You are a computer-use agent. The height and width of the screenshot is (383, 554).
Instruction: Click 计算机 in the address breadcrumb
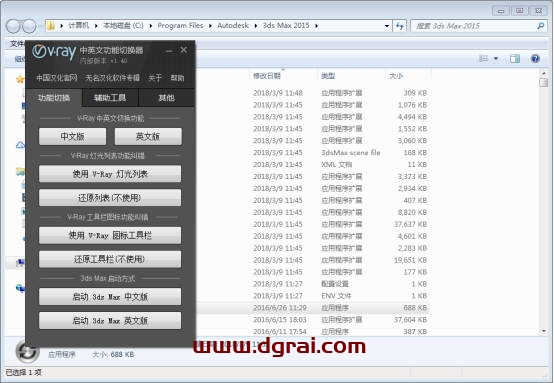(78, 25)
